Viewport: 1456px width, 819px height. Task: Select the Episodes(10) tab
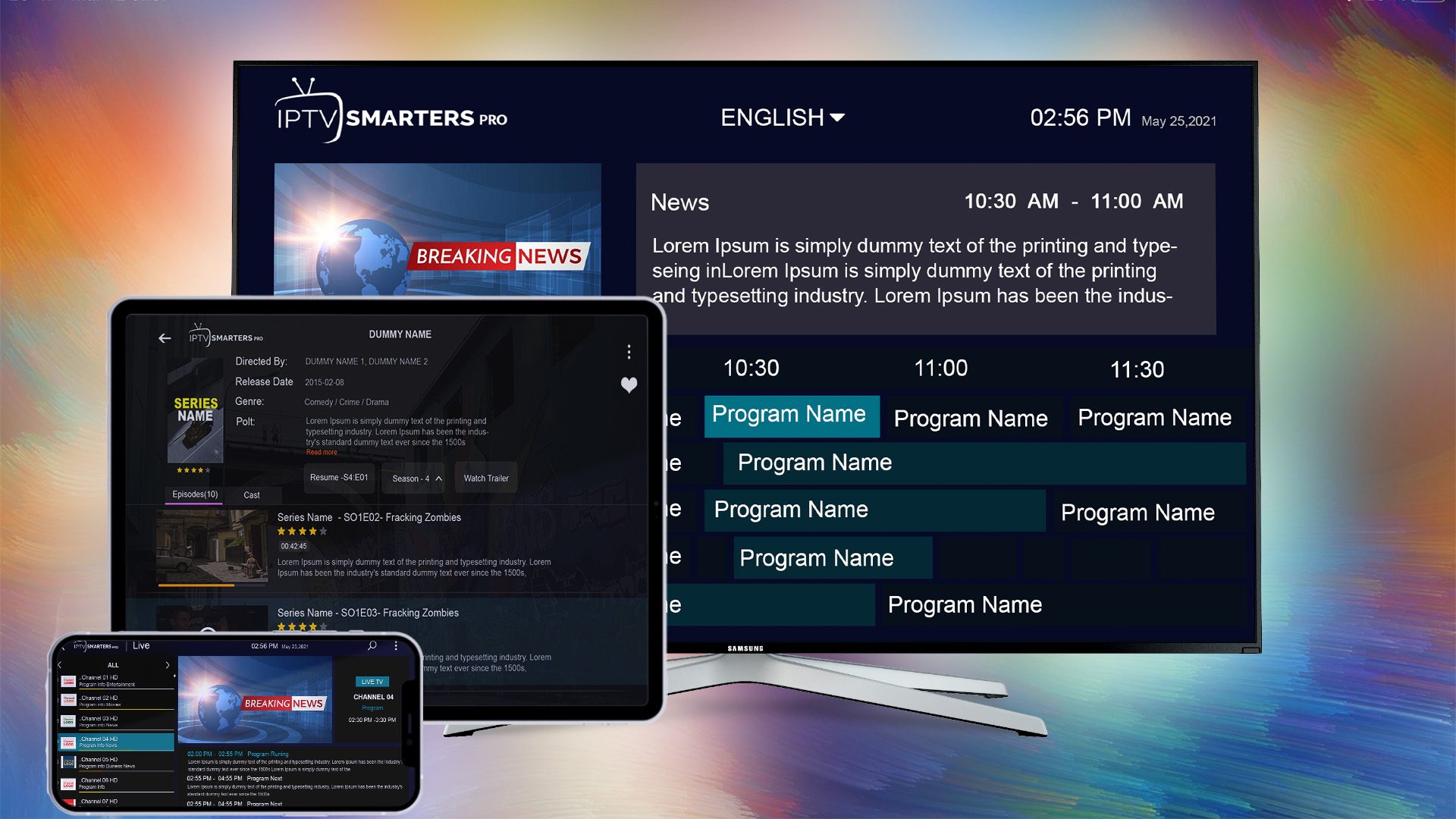tap(195, 494)
